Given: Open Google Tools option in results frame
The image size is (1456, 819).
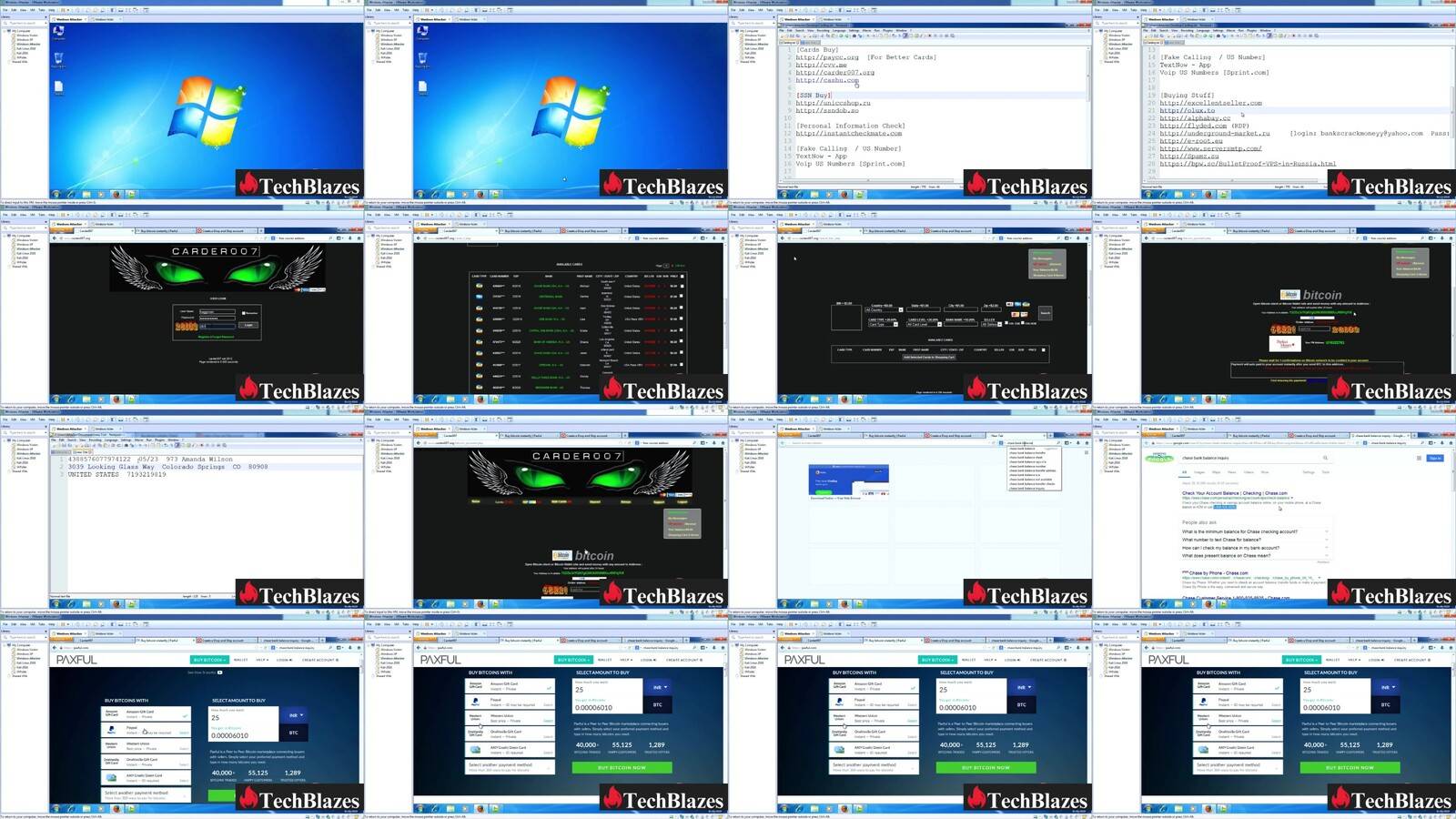Looking at the screenshot, I should [x=1326, y=472].
